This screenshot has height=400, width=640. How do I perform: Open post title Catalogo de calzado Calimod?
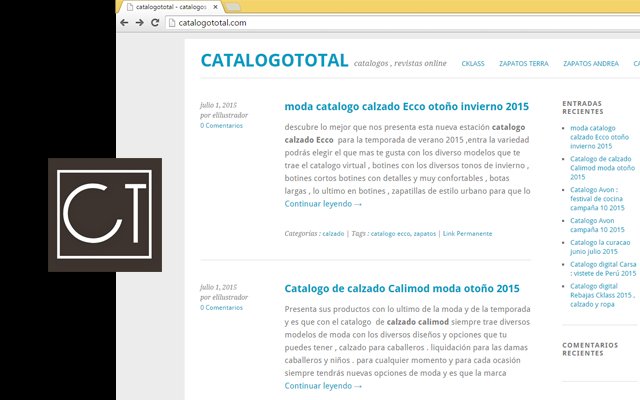[402, 289]
